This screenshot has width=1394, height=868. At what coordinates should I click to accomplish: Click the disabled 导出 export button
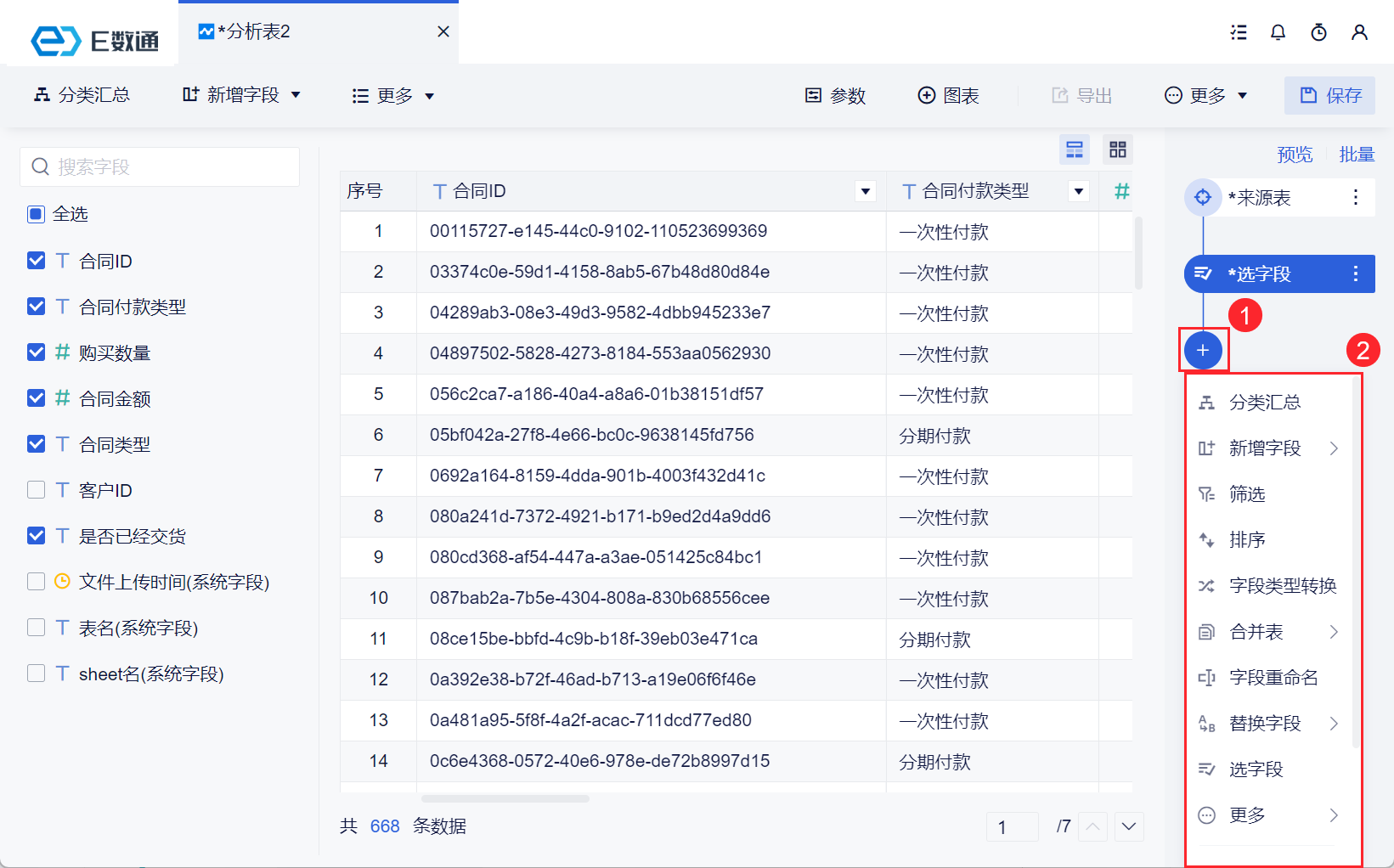point(1081,95)
